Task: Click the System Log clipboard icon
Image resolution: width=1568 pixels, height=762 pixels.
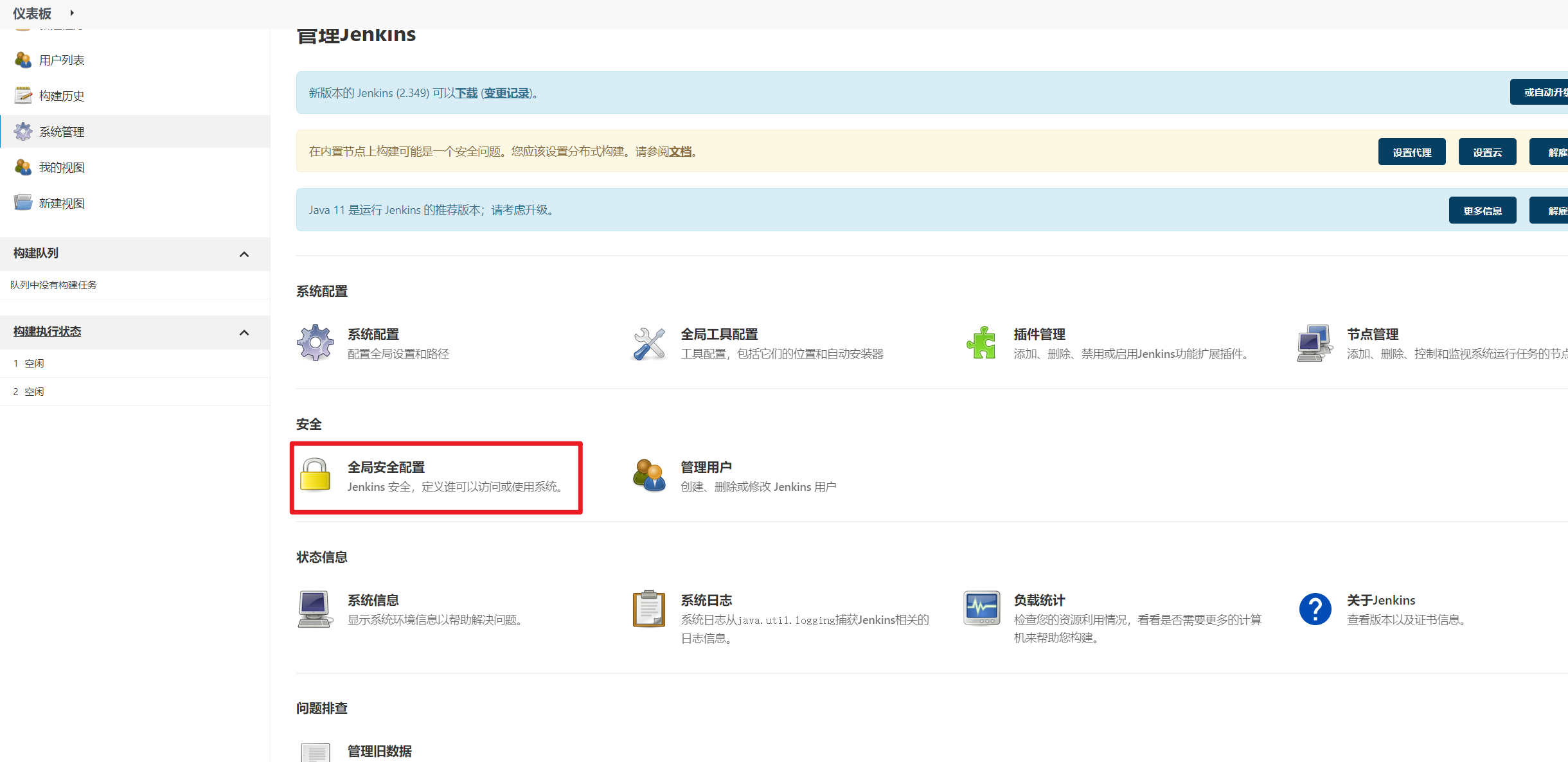Action: pos(648,608)
